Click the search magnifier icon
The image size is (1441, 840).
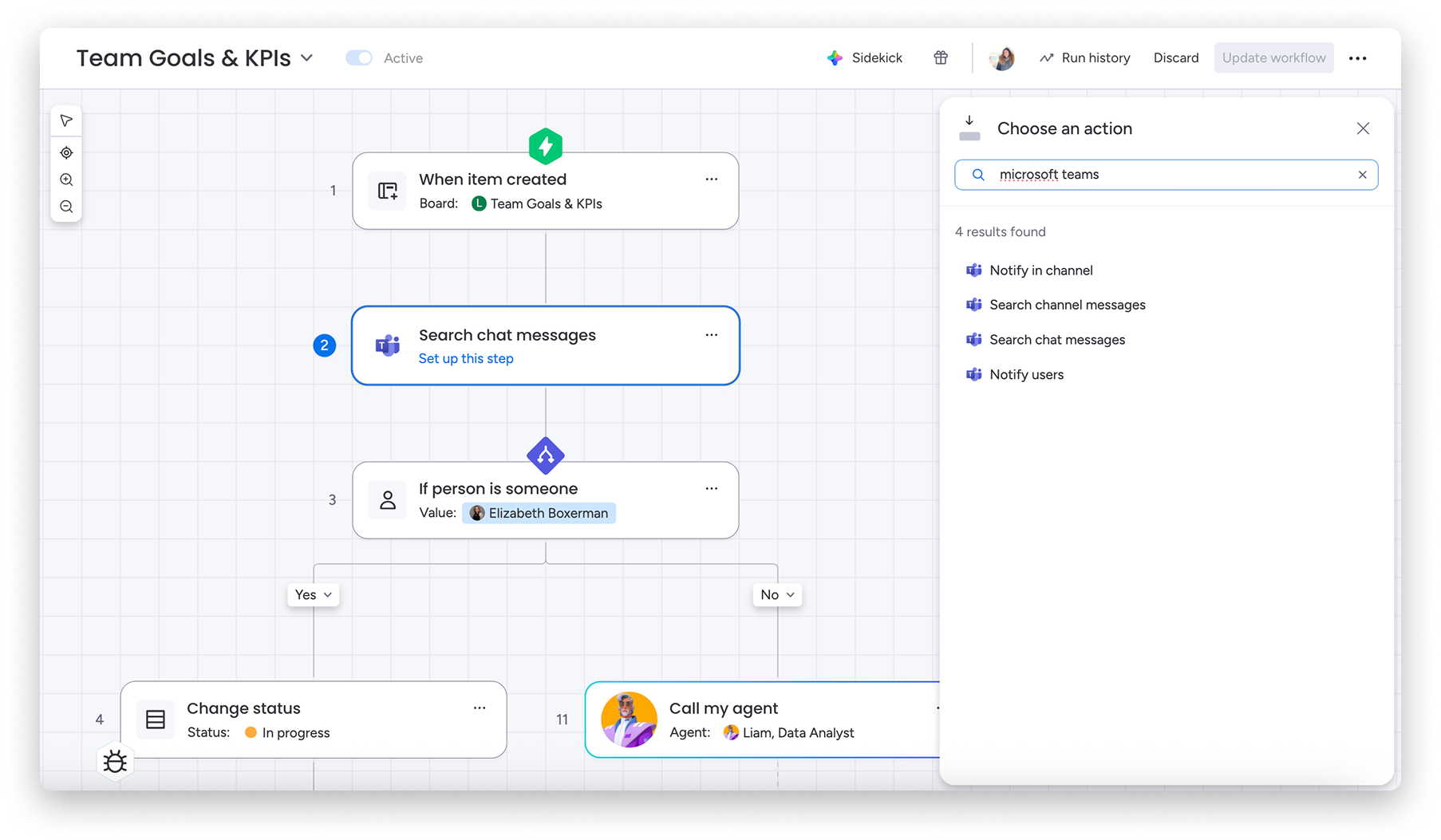pyautogui.click(x=978, y=175)
